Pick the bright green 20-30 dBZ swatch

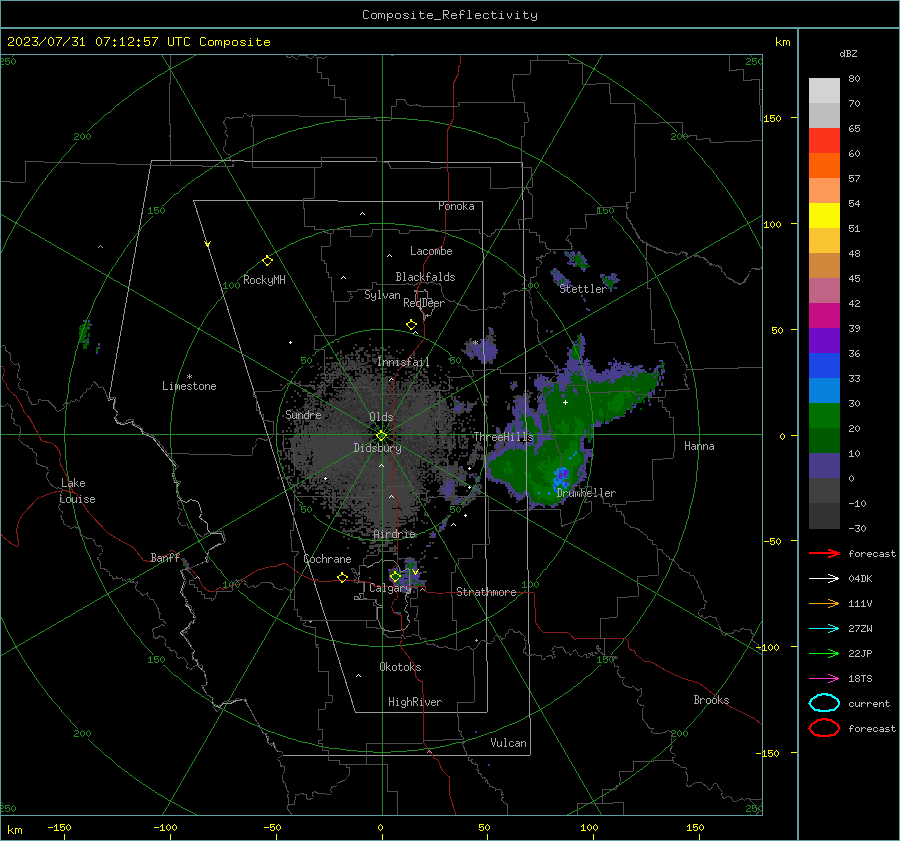(824, 416)
